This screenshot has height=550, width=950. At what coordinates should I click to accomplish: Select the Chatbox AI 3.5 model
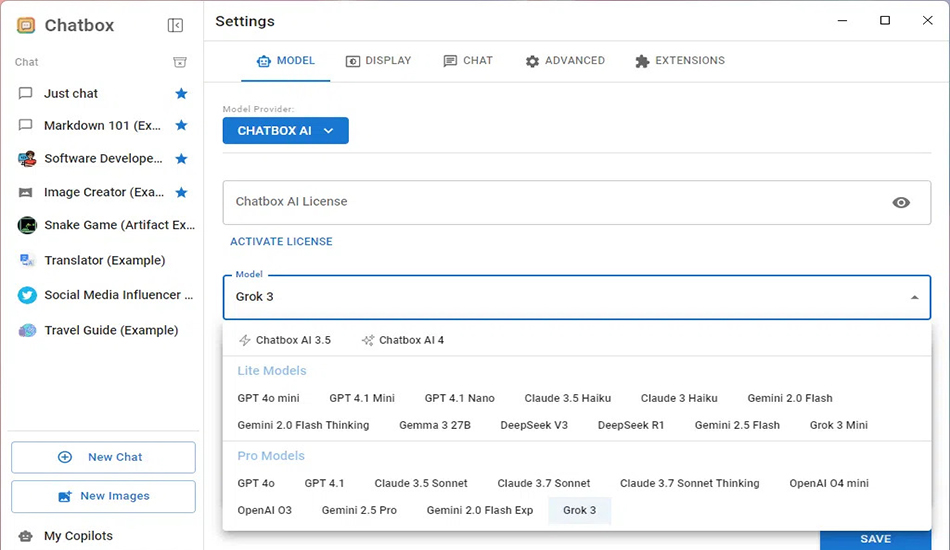[285, 340]
